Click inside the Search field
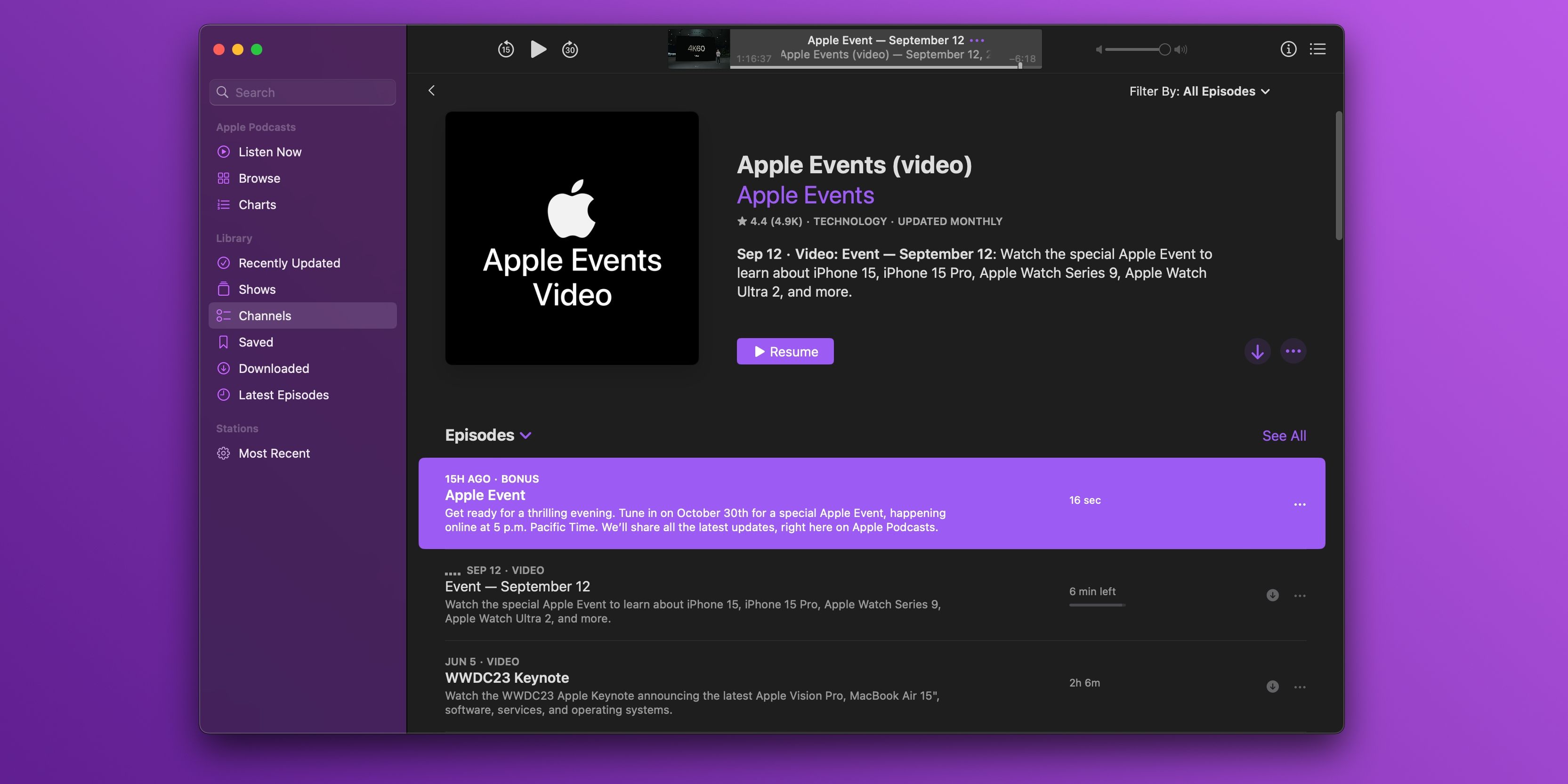1568x784 pixels. [x=302, y=92]
